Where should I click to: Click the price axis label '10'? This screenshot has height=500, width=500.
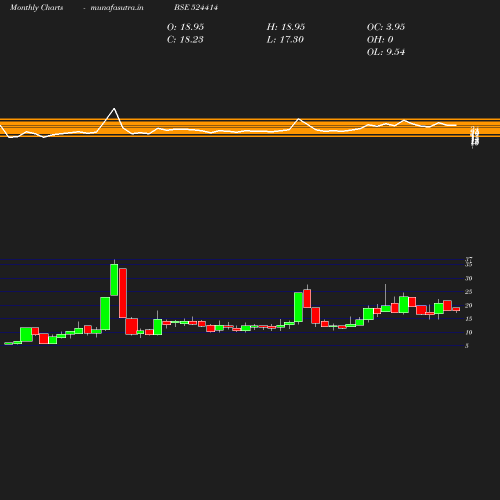(469, 333)
